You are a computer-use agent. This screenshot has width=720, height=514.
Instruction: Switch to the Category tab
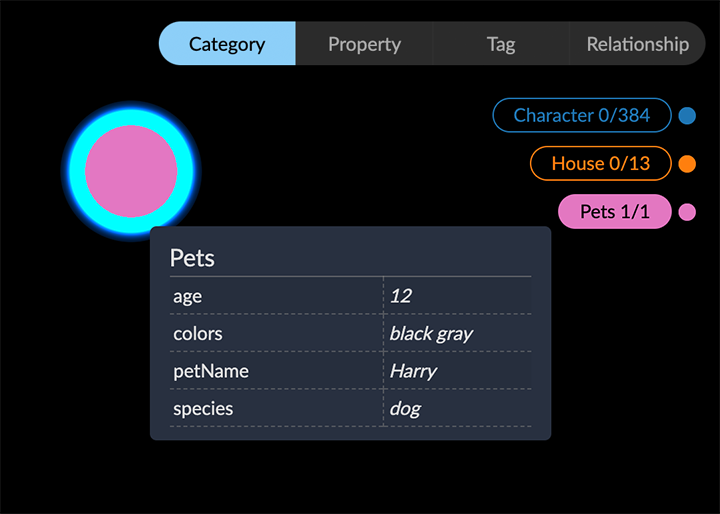(x=227, y=44)
